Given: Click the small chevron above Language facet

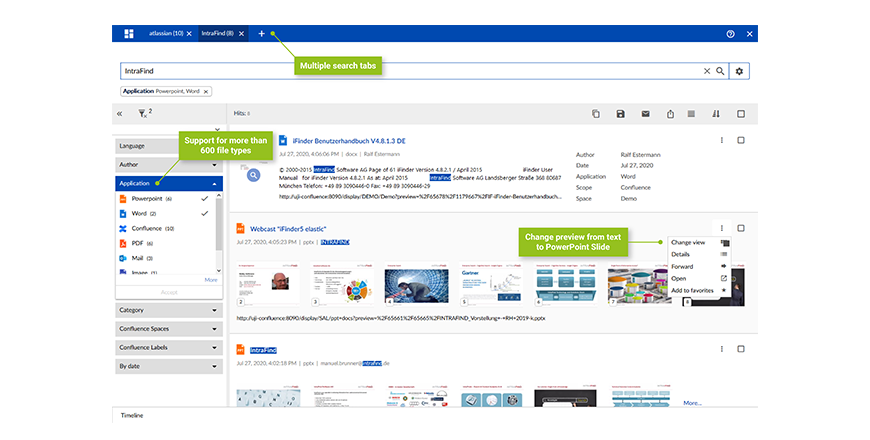Looking at the screenshot, I should coord(218,130).
